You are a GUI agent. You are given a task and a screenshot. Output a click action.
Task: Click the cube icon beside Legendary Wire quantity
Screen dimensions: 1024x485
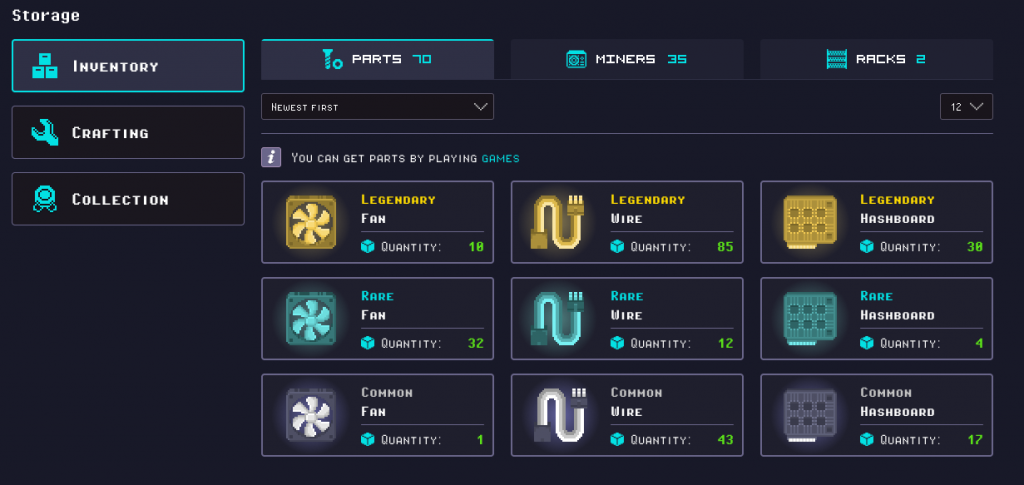point(617,247)
